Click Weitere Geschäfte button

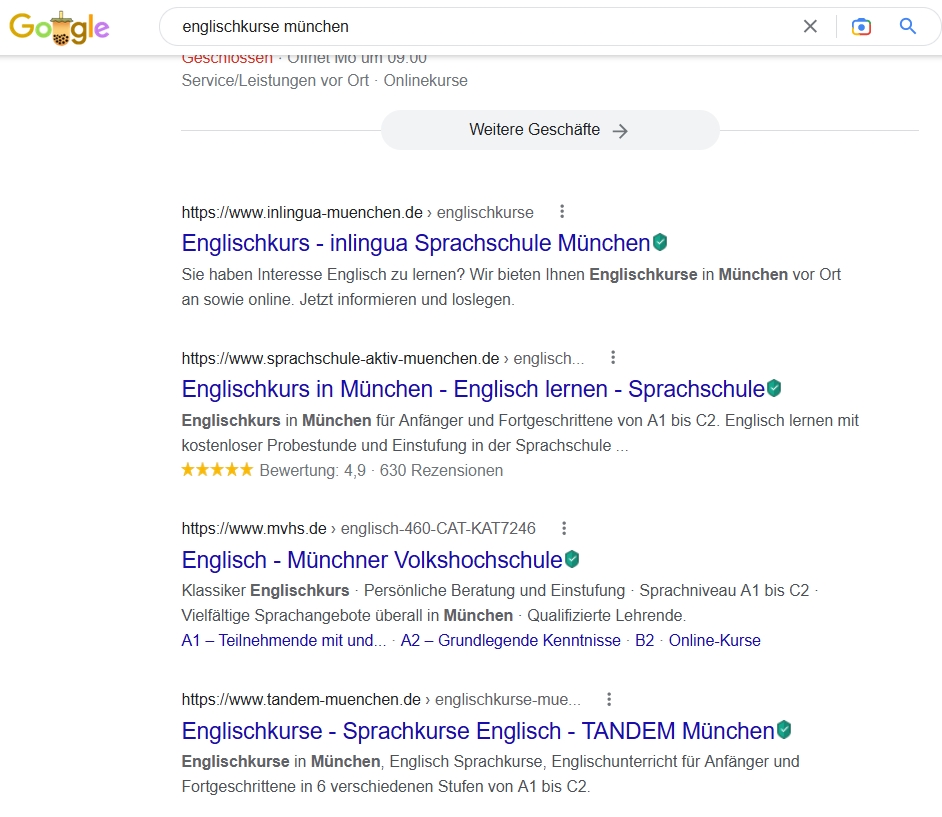click(x=549, y=130)
